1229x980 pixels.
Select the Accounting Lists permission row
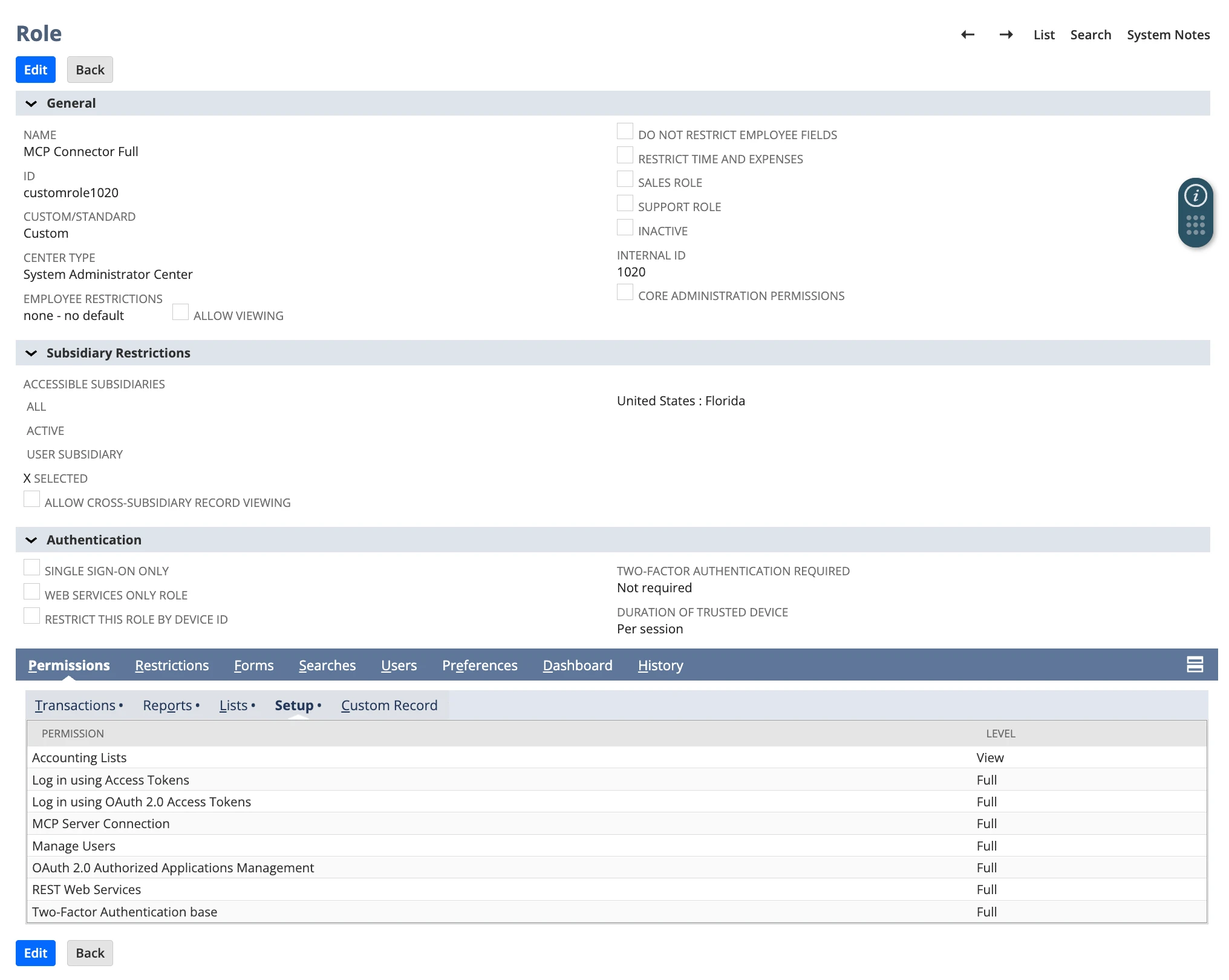pos(616,757)
